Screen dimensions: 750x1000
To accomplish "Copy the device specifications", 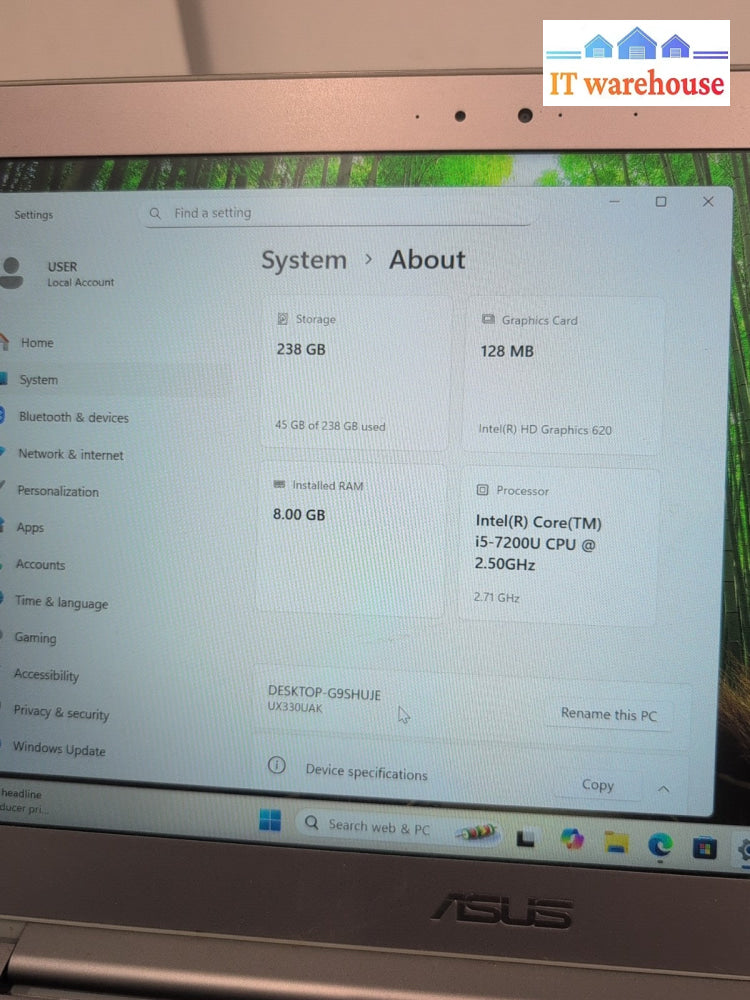I will pos(598,785).
